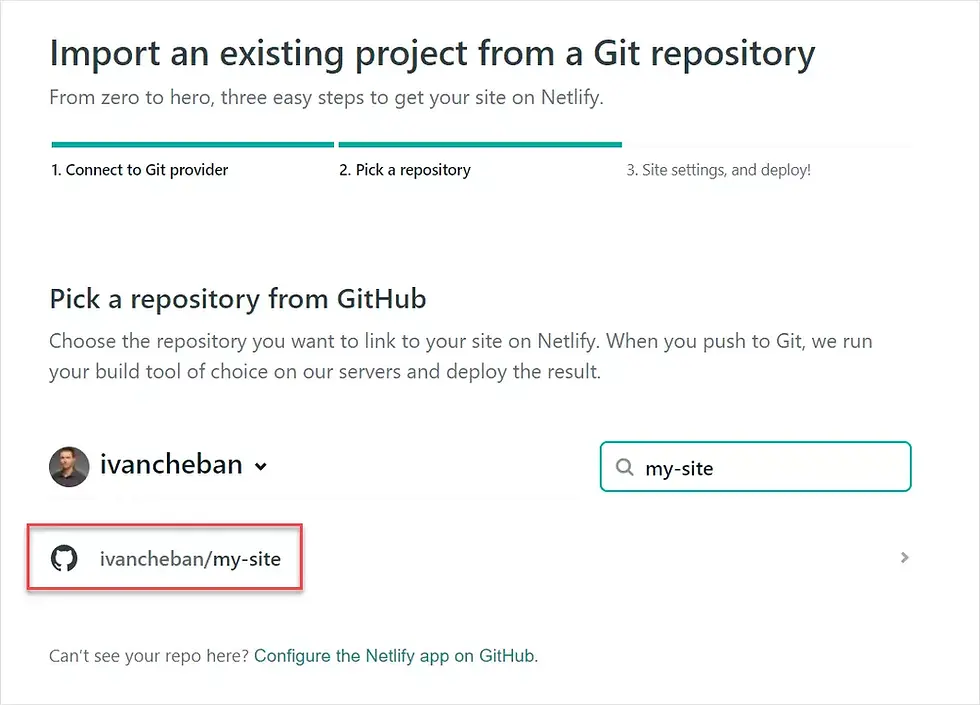Click the second teal progress bar segment
Screen dimensions: 980x705
[x=480, y=144]
